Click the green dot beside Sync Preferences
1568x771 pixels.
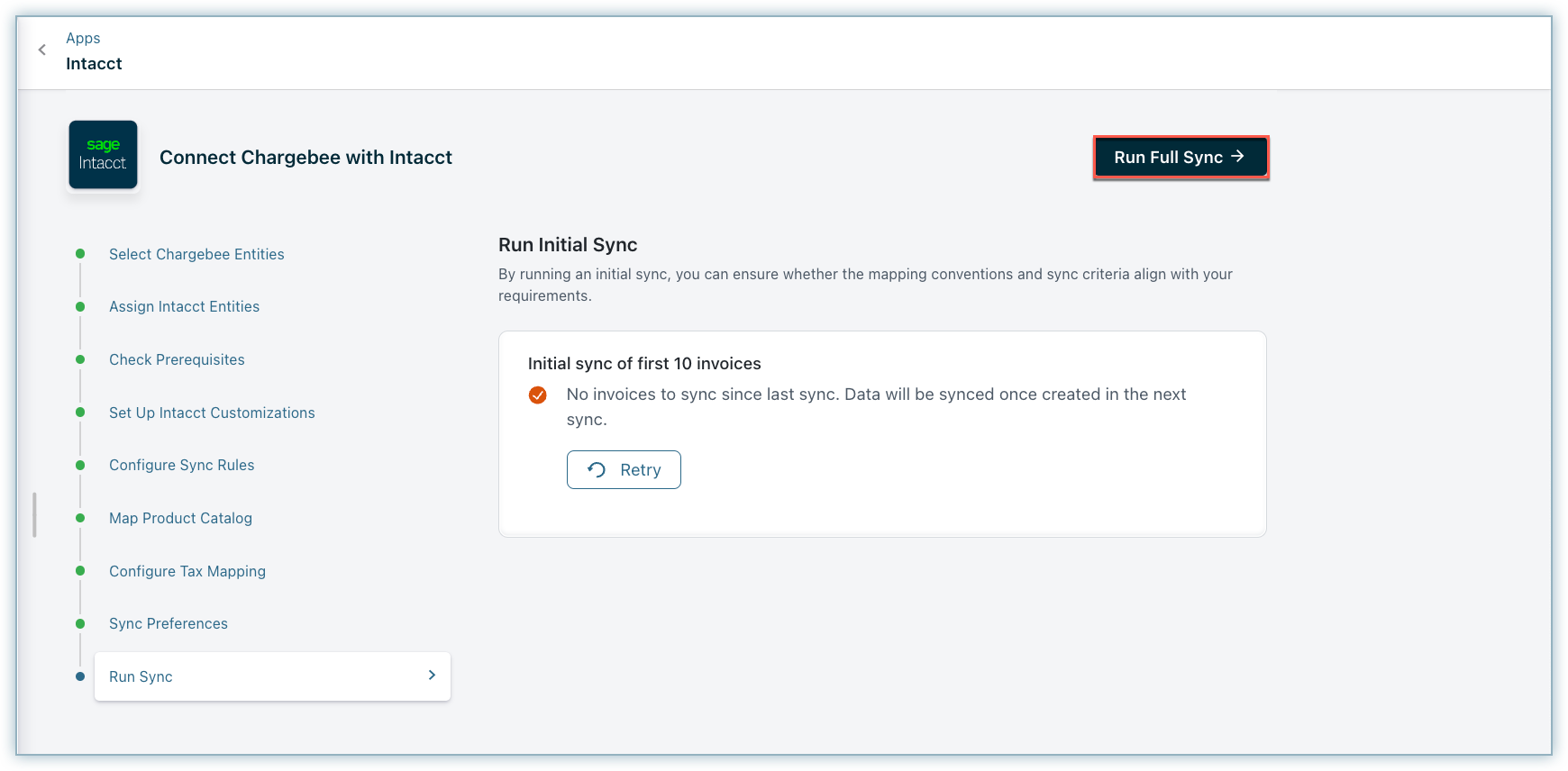click(x=80, y=623)
